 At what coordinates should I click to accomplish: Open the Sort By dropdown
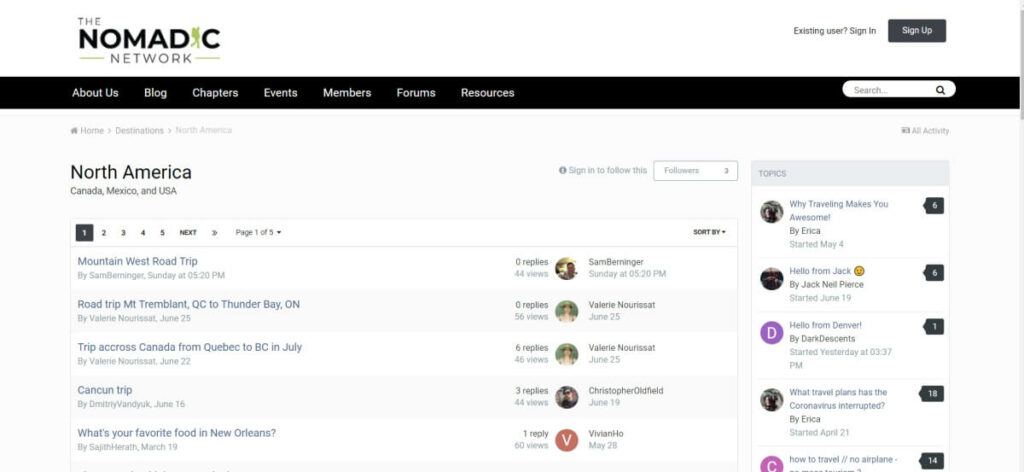click(x=709, y=232)
